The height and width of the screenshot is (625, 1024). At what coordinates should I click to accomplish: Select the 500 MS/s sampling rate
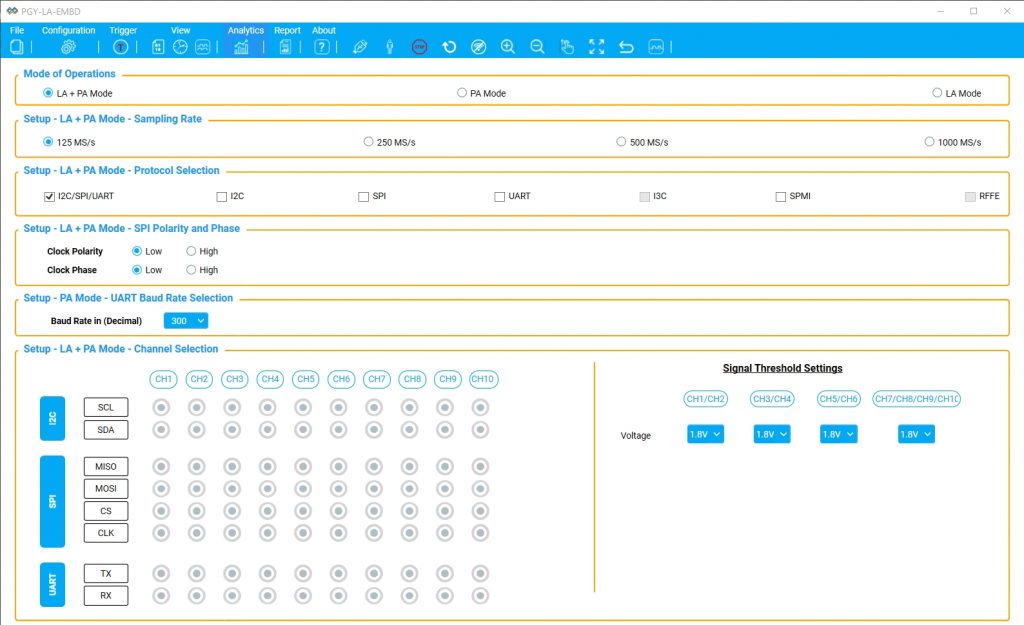[x=621, y=141]
